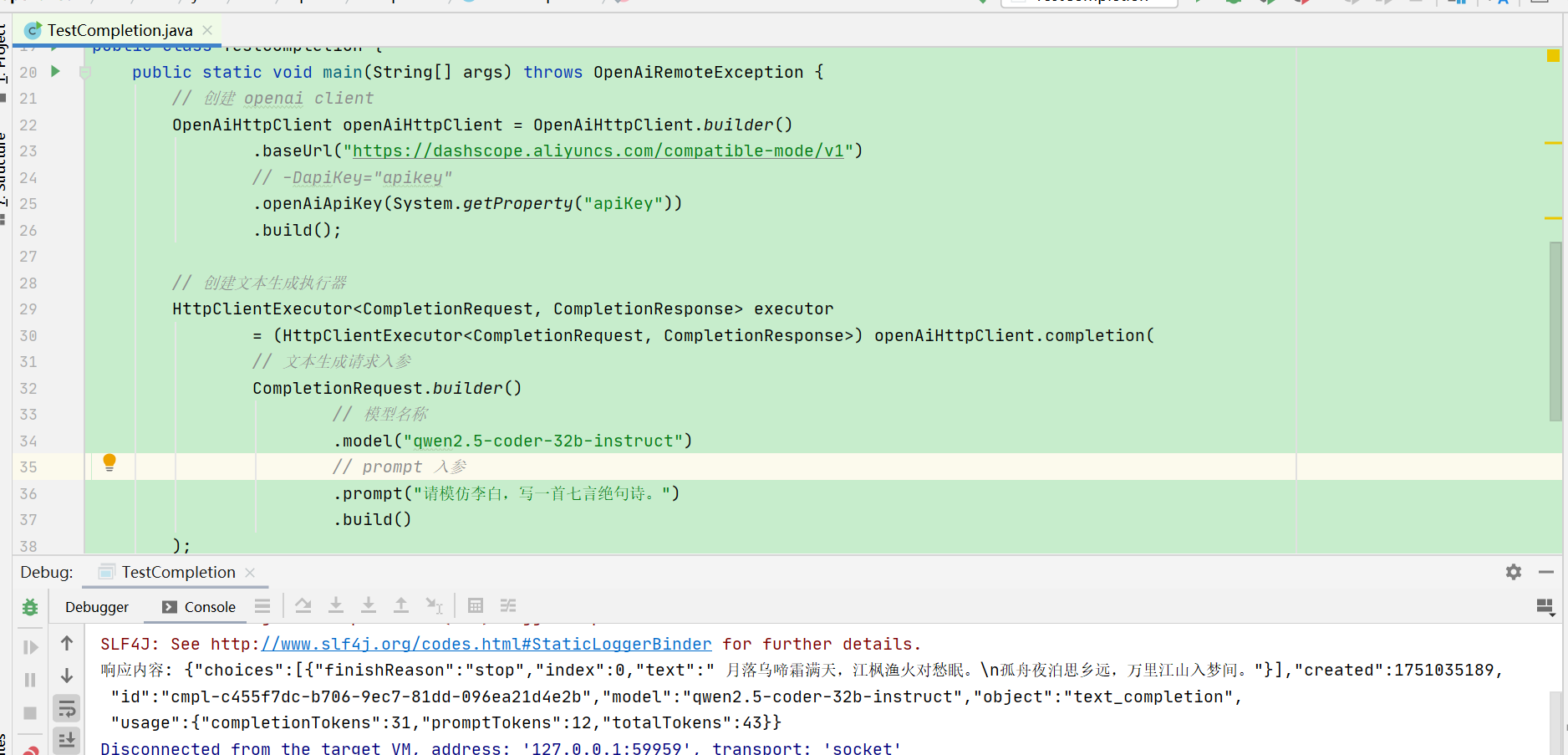Navigate down the console stack trace

(67, 676)
